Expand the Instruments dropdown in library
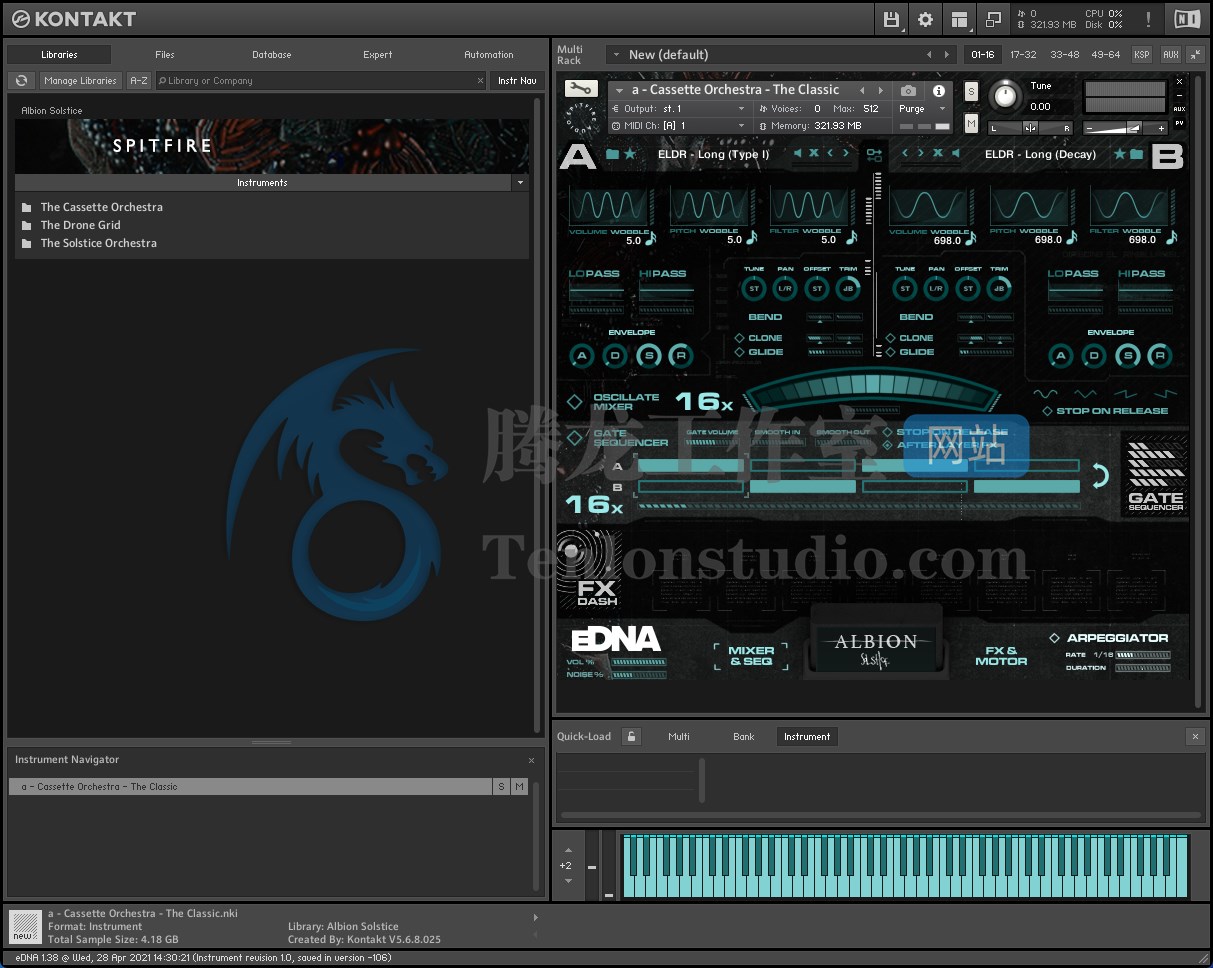 [x=519, y=183]
